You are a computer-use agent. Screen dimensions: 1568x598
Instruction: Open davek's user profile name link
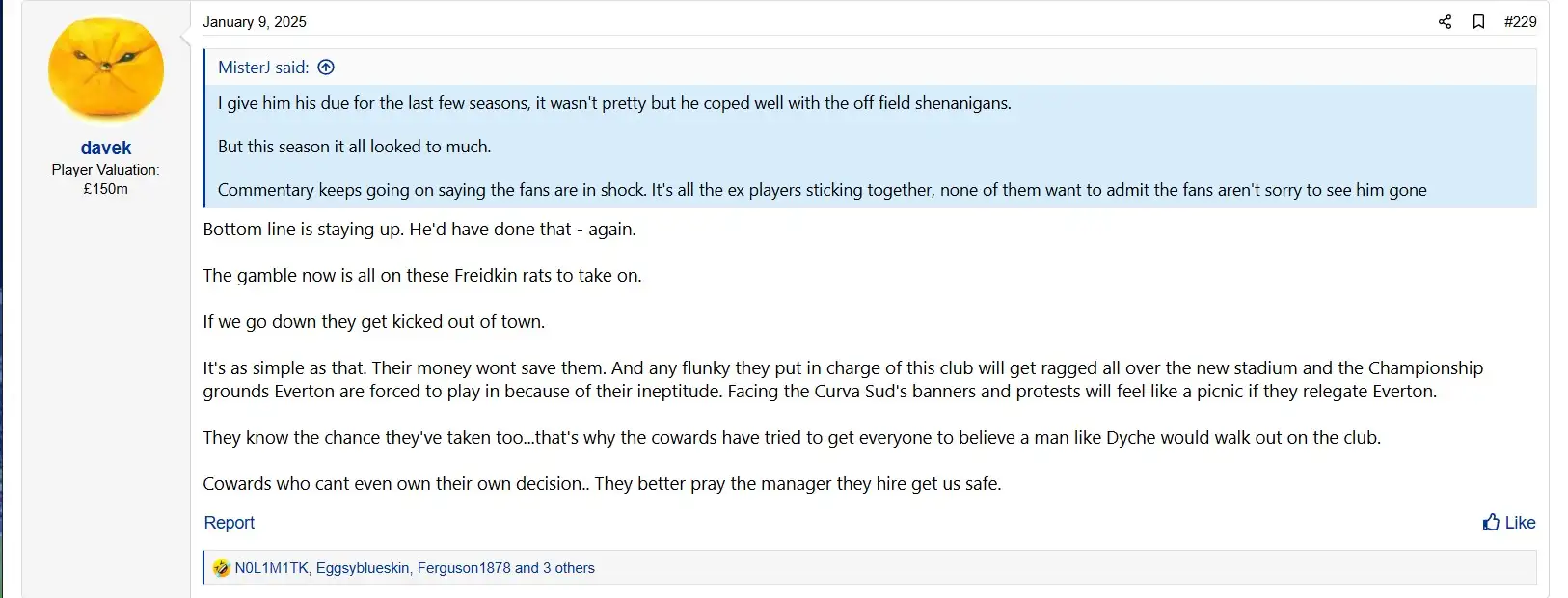pos(106,148)
